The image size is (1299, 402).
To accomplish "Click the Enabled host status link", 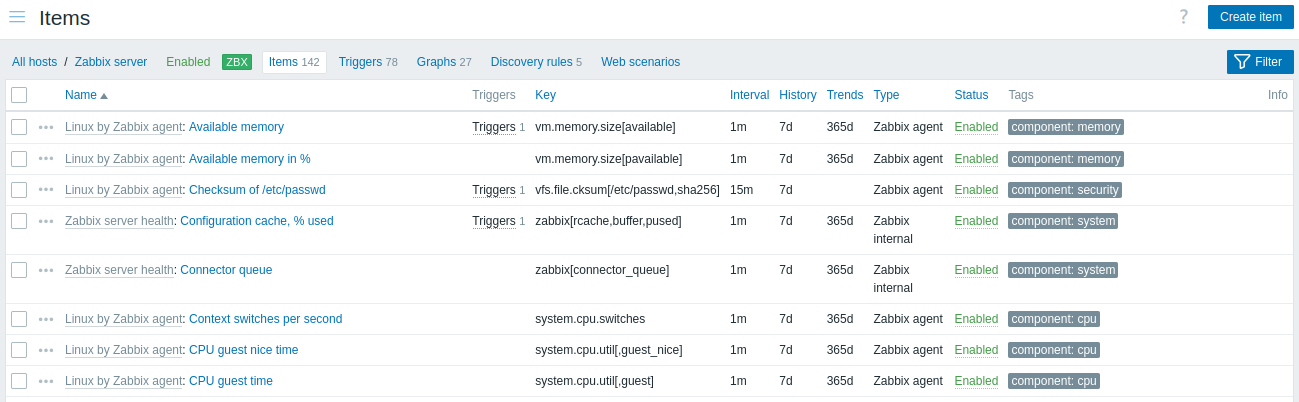I will click(x=188, y=62).
